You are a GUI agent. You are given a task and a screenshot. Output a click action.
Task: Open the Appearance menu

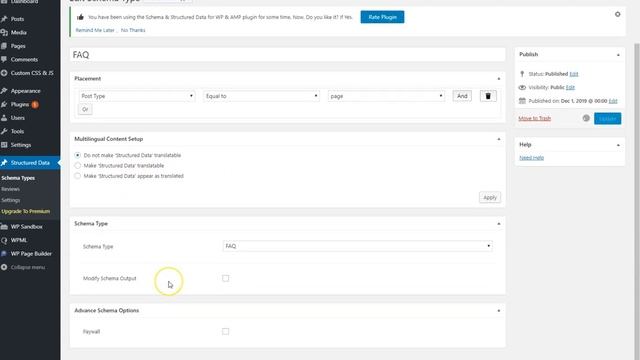click(25, 91)
